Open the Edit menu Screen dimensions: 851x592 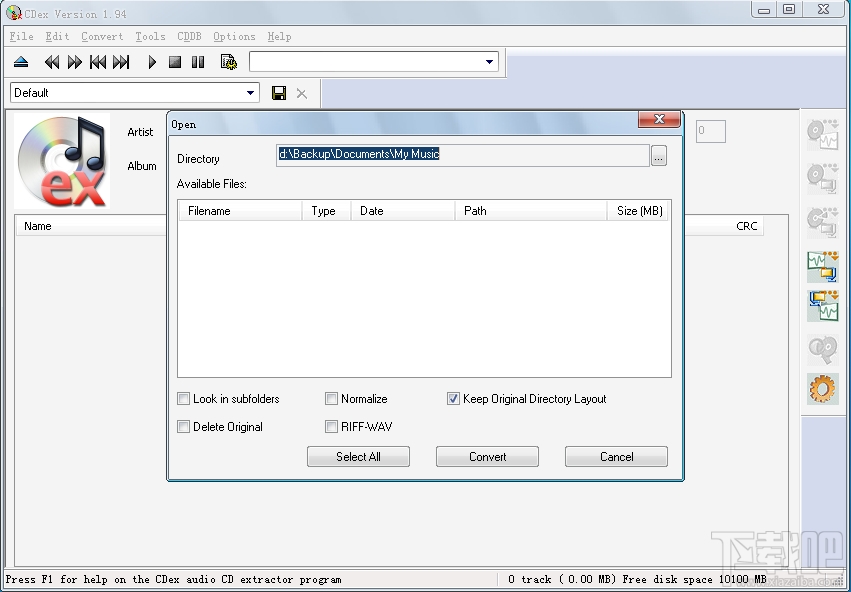(x=58, y=36)
